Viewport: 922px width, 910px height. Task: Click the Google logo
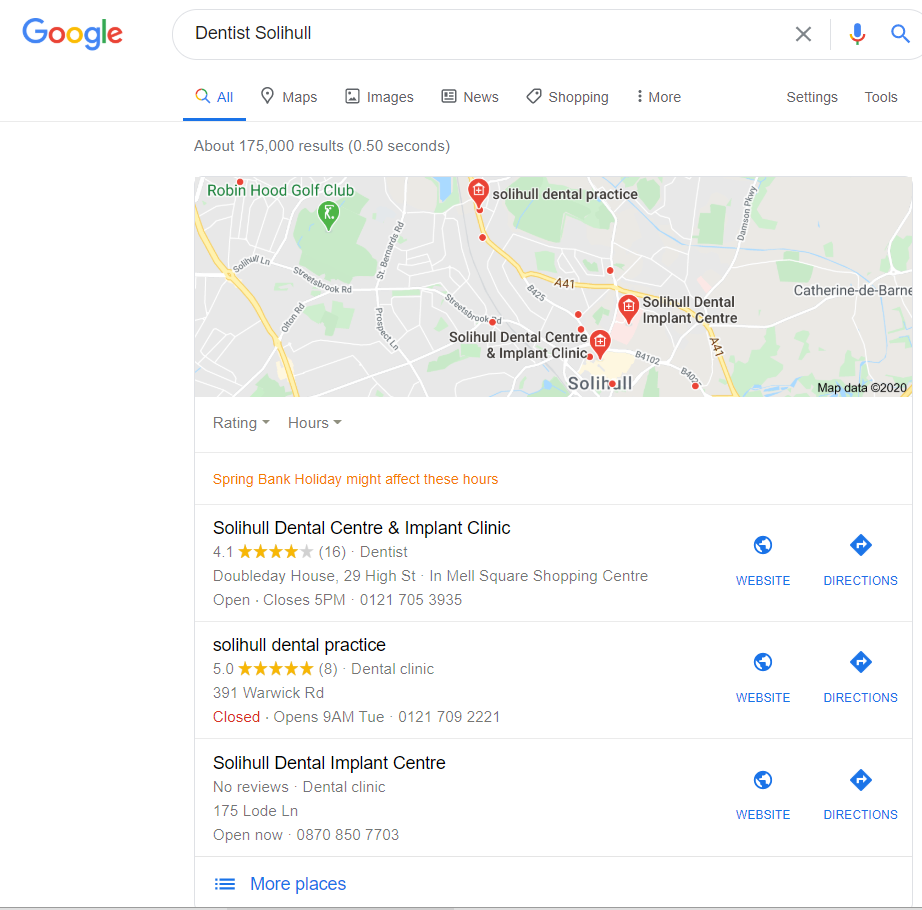click(x=72, y=34)
